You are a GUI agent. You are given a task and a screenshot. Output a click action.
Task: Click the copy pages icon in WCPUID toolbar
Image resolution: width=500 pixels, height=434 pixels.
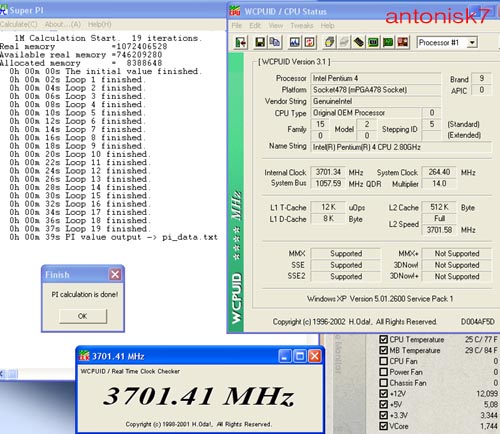(x=275, y=42)
